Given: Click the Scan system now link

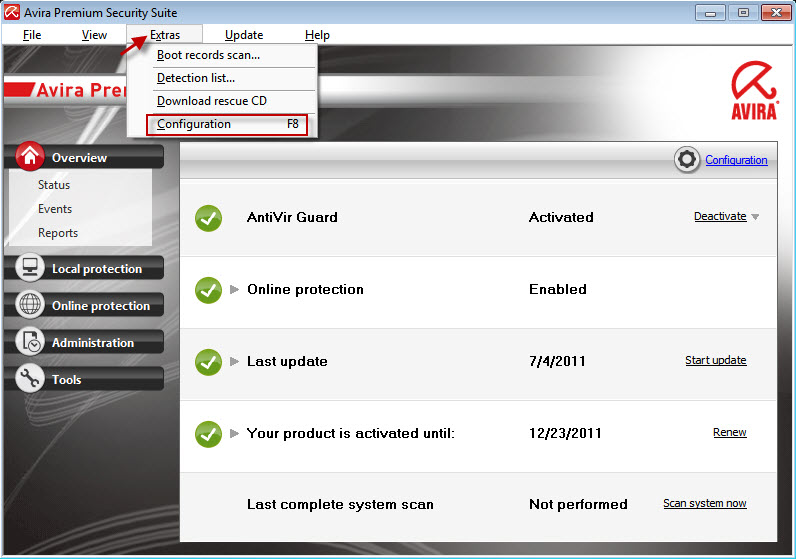Looking at the screenshot, I should point(705,503).
